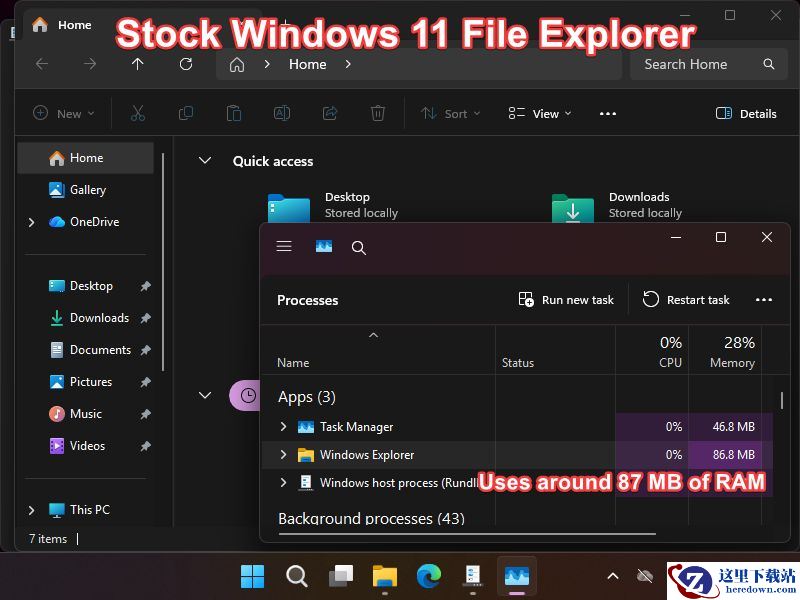Select Gallery in the navigation pane
This screenshot has height=600, width=800.
(x=87, y=190)
